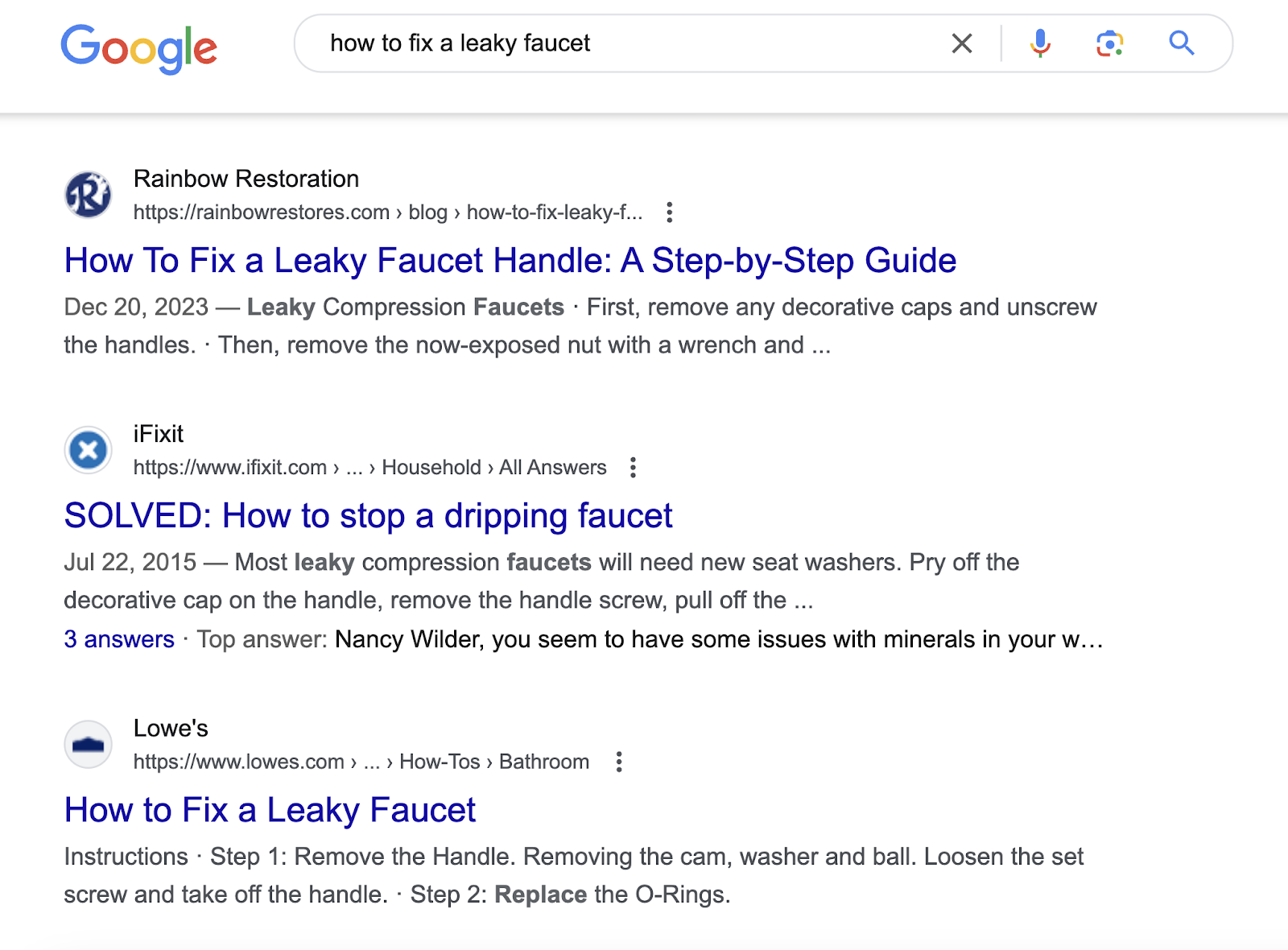Activate voice search with the microphone icon
Screen dimensions: 1288x950
coord(1041,43)
